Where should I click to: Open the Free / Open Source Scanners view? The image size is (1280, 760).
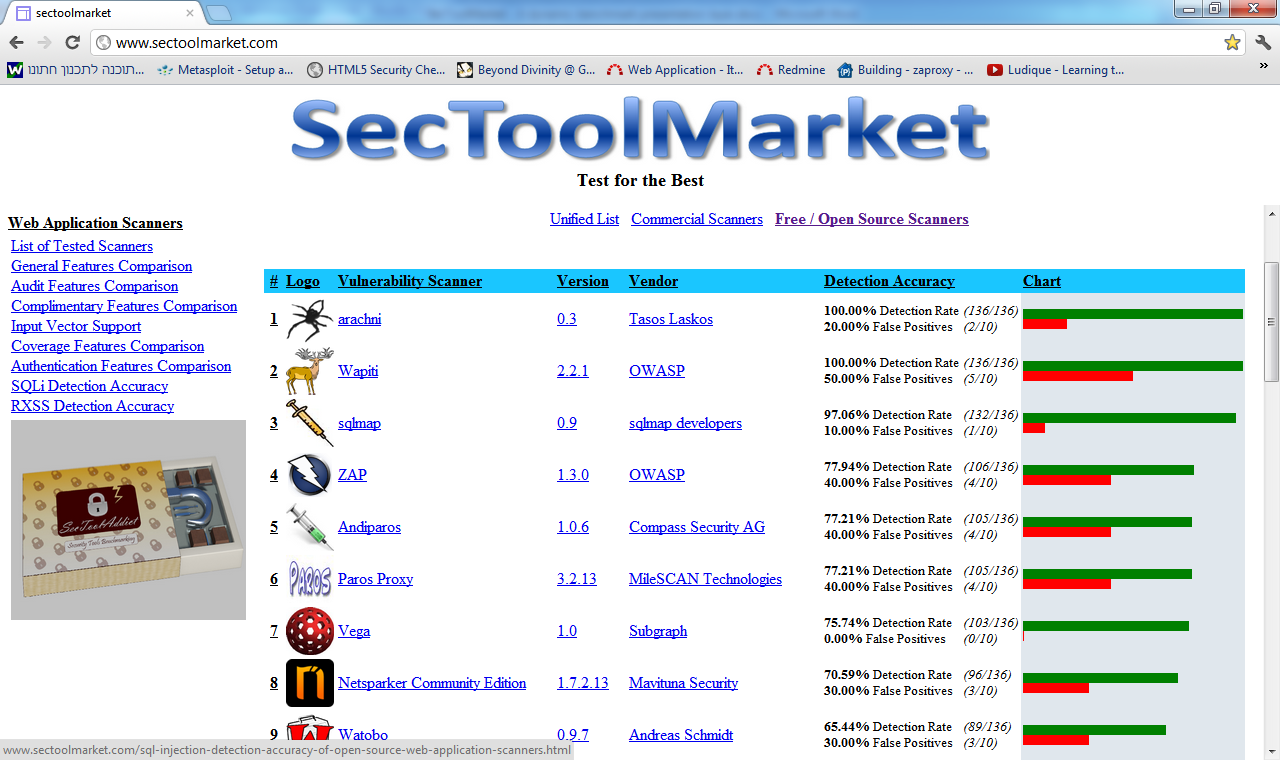pyautogui.click(x=871, y=219)
